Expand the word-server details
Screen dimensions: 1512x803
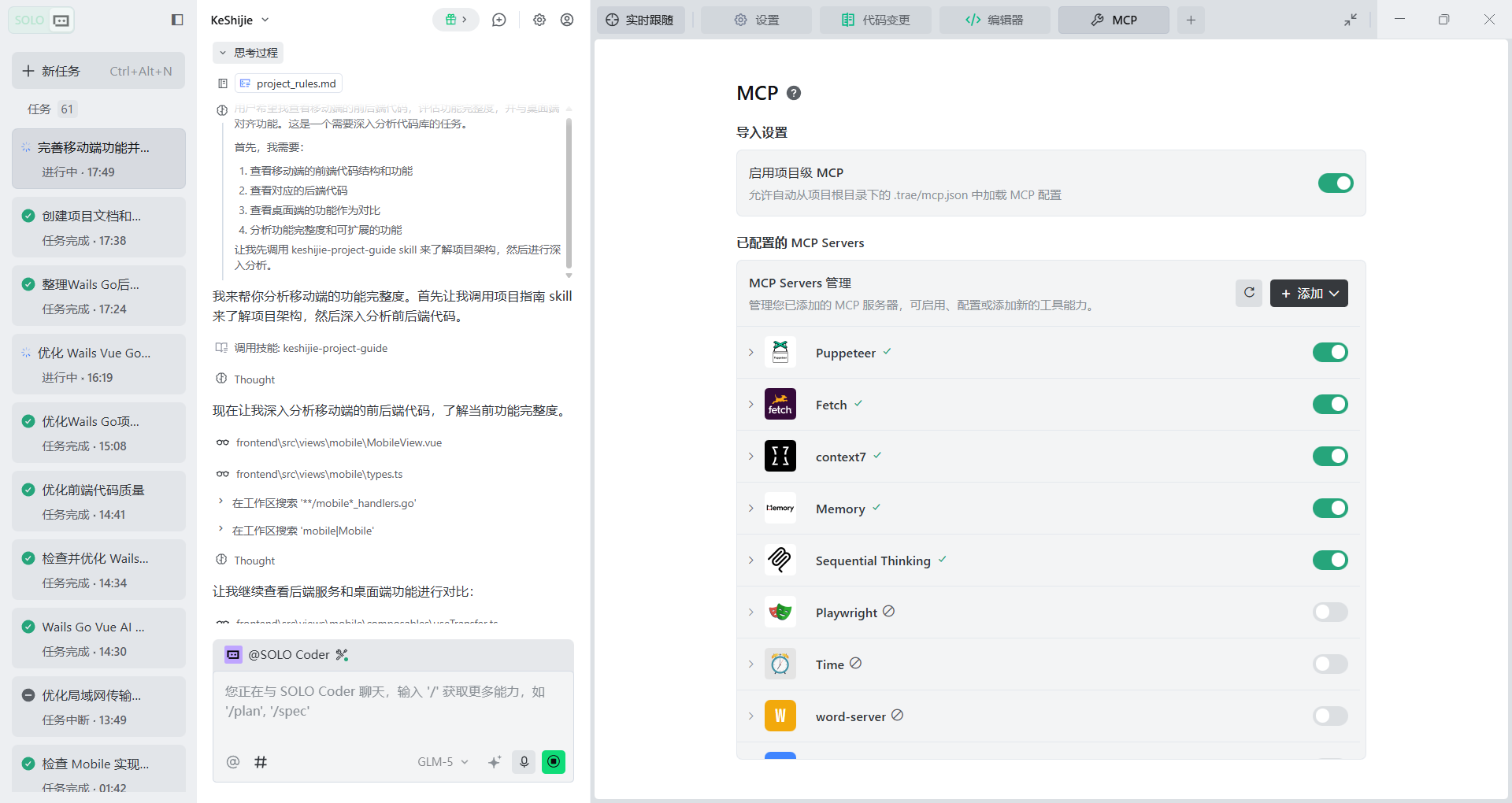pos(751,716)
